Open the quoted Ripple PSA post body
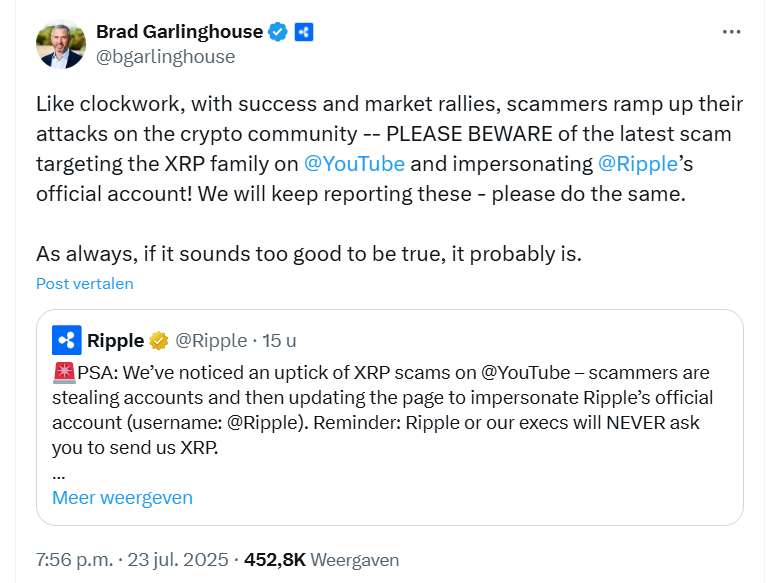 [390, 410]
